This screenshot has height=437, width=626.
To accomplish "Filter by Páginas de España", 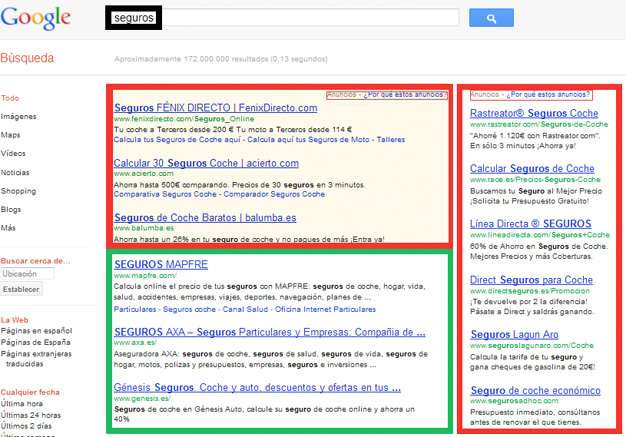I will point(36,342).
